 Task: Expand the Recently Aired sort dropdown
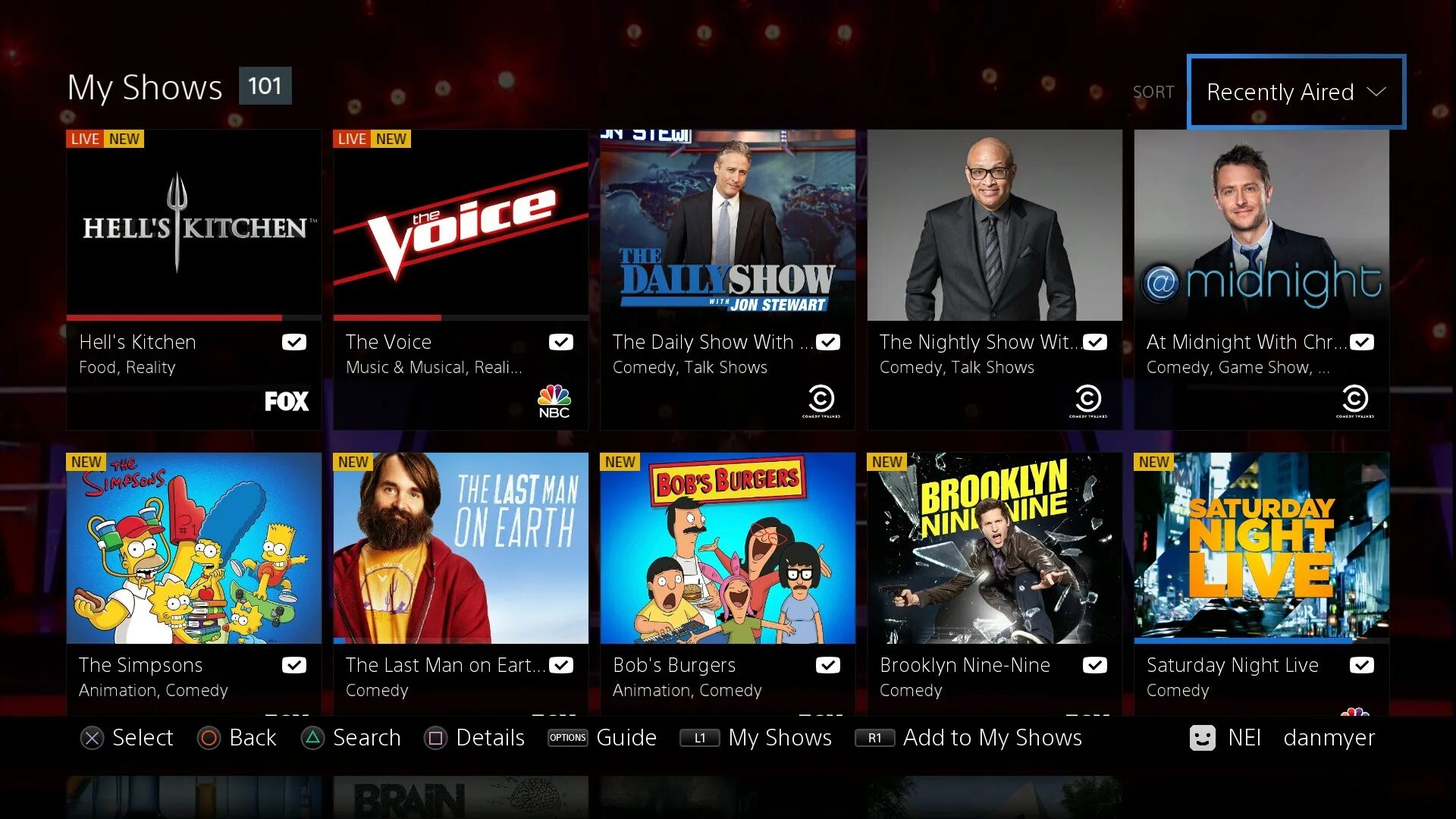click(x=1294, y=91)
